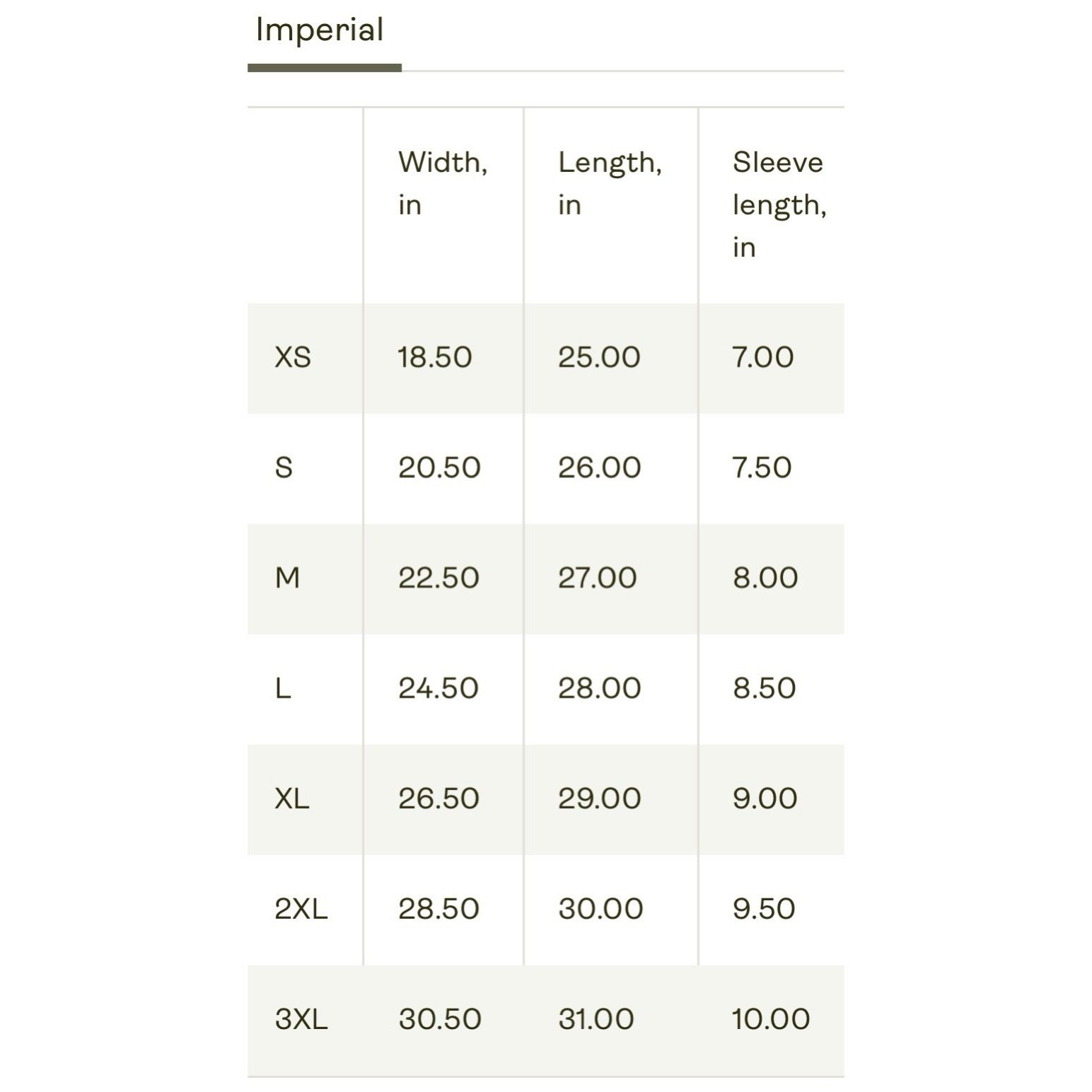Viewport: 1092px width, 1092px height.
Task: Select the 3XL size row label
Action: (x=301, y=1019)
